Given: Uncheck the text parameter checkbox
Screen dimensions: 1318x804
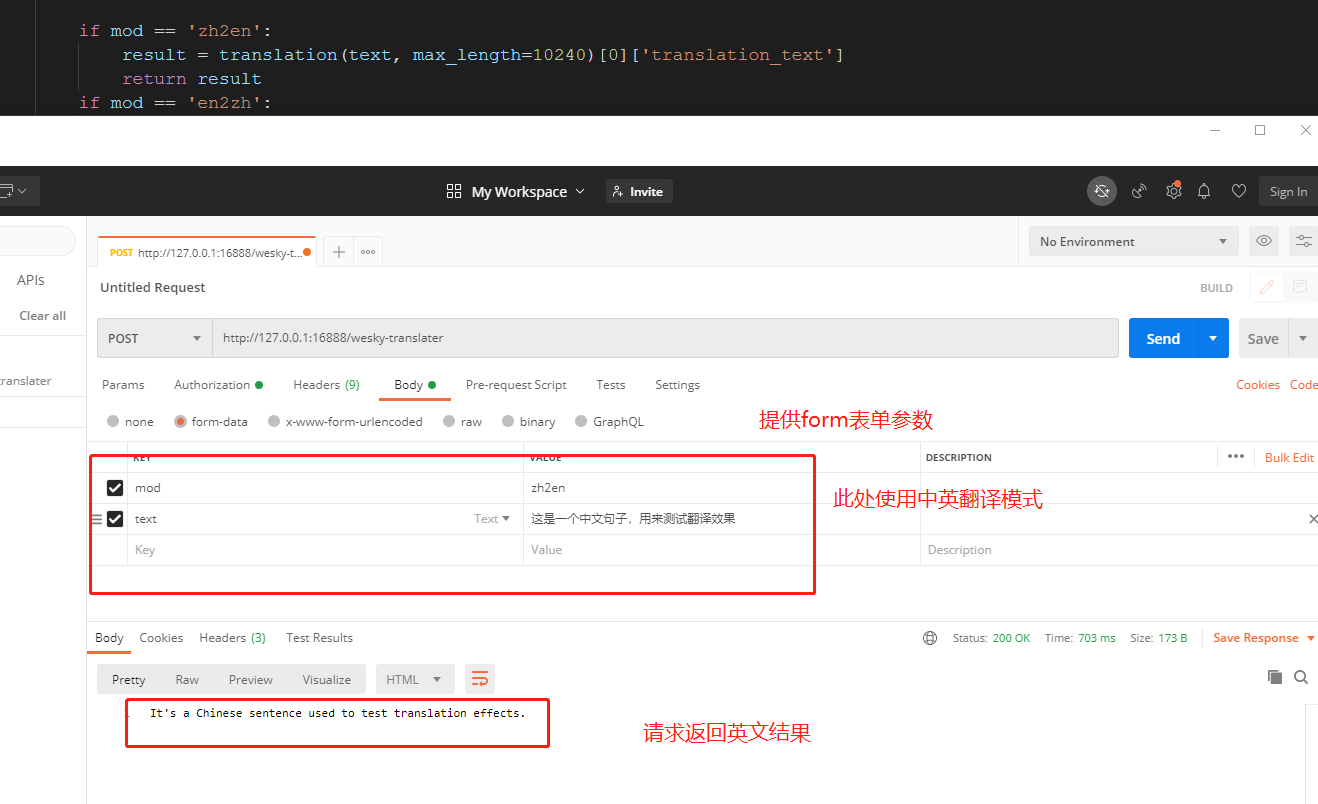Looking at the screenshot, I should tap(115, 519).
